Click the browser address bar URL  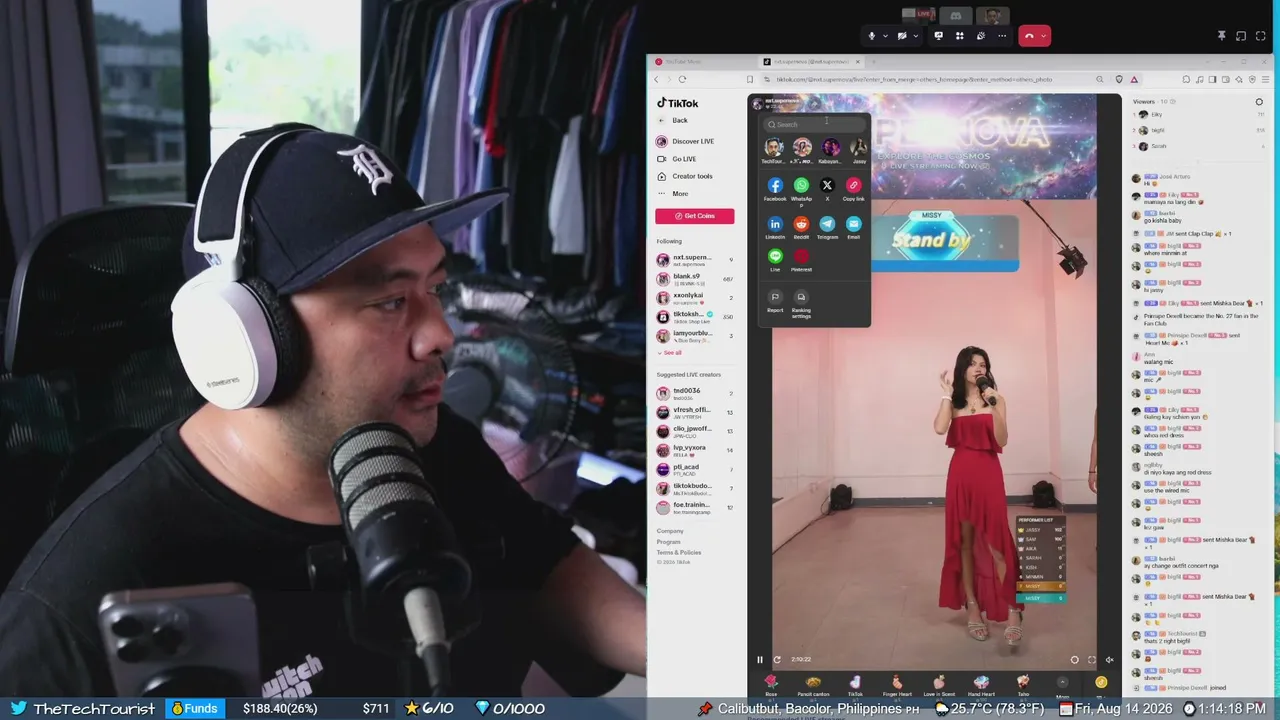(914, 79)
